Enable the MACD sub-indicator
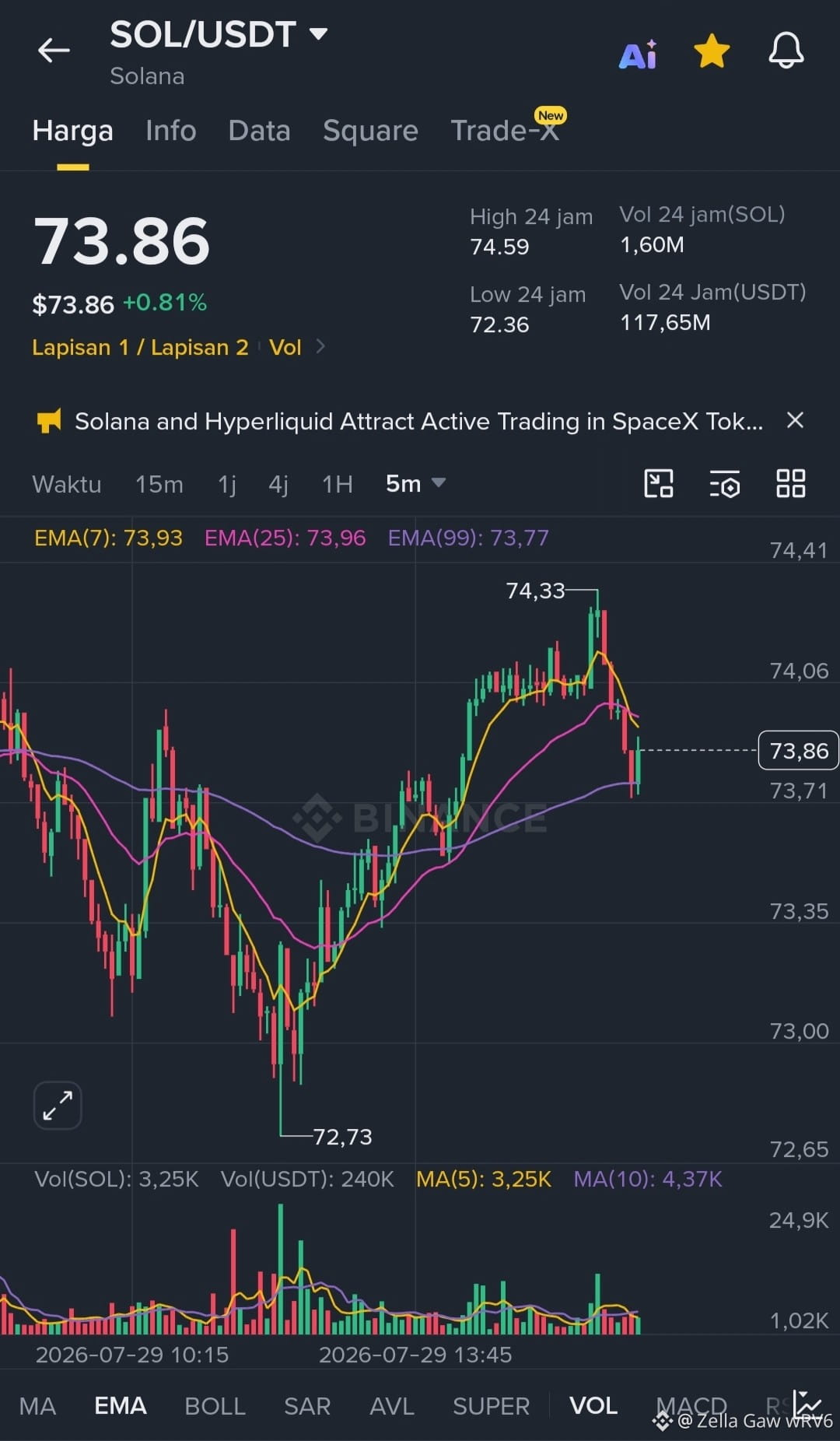 (691, 1405)
